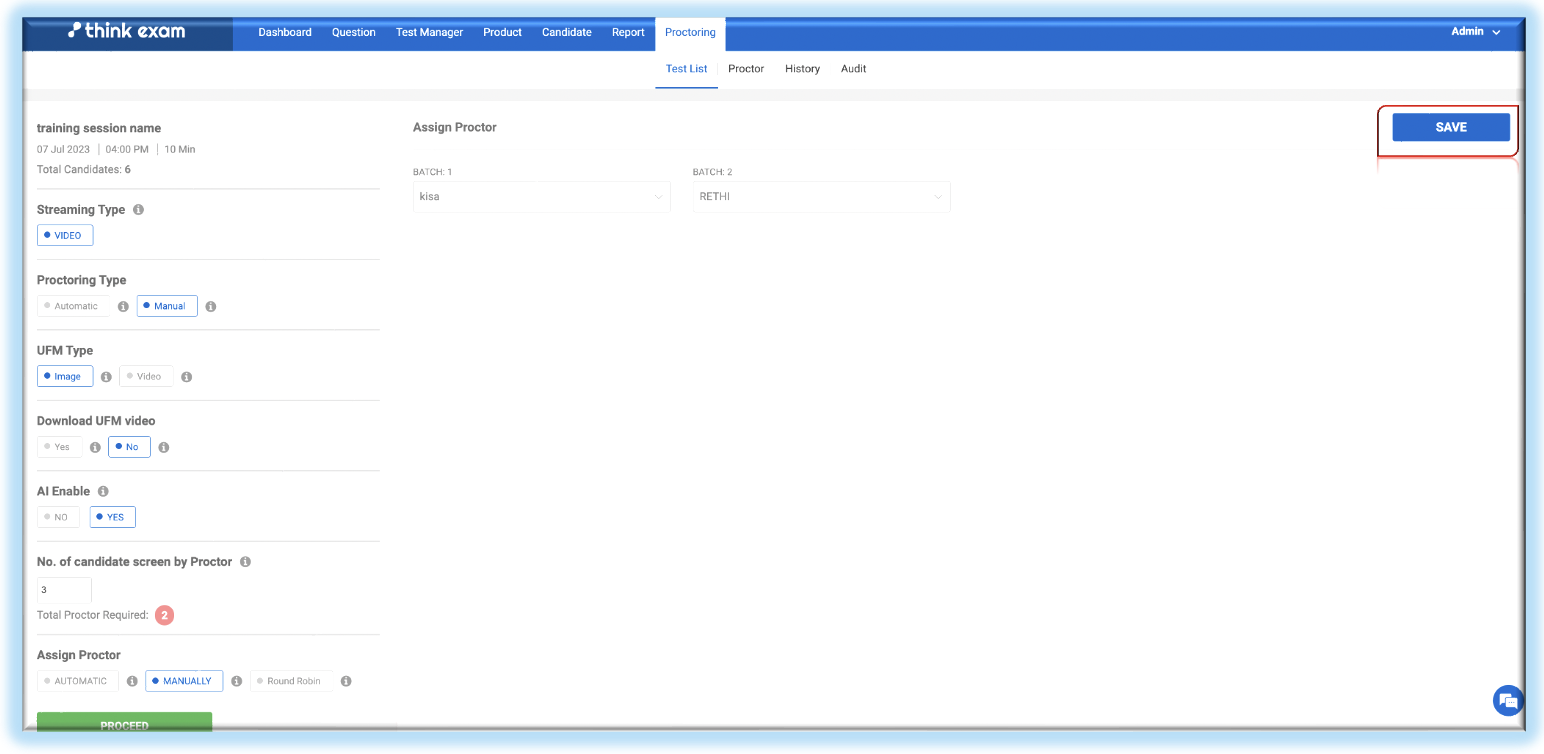Image resolution: width=1544 pixels, height=754 pixels.
Task: Select Automatic proctoring type
Action: click(x=71, y=306)
